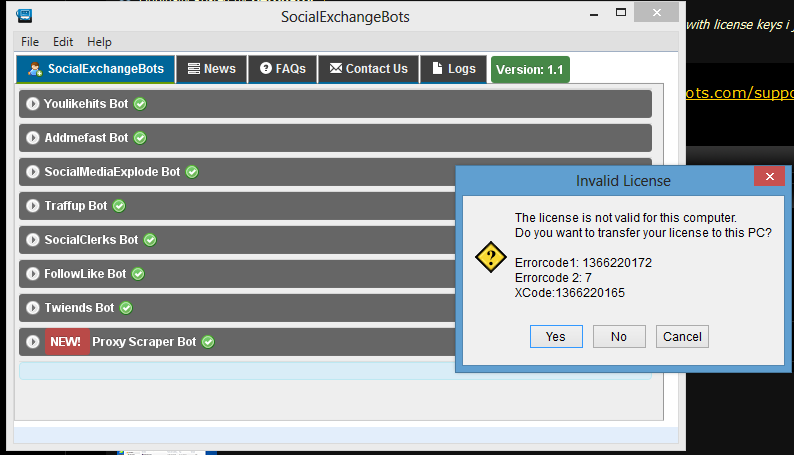
Task: Click the Youlikehits Bot label
Action: coord(86,104)
